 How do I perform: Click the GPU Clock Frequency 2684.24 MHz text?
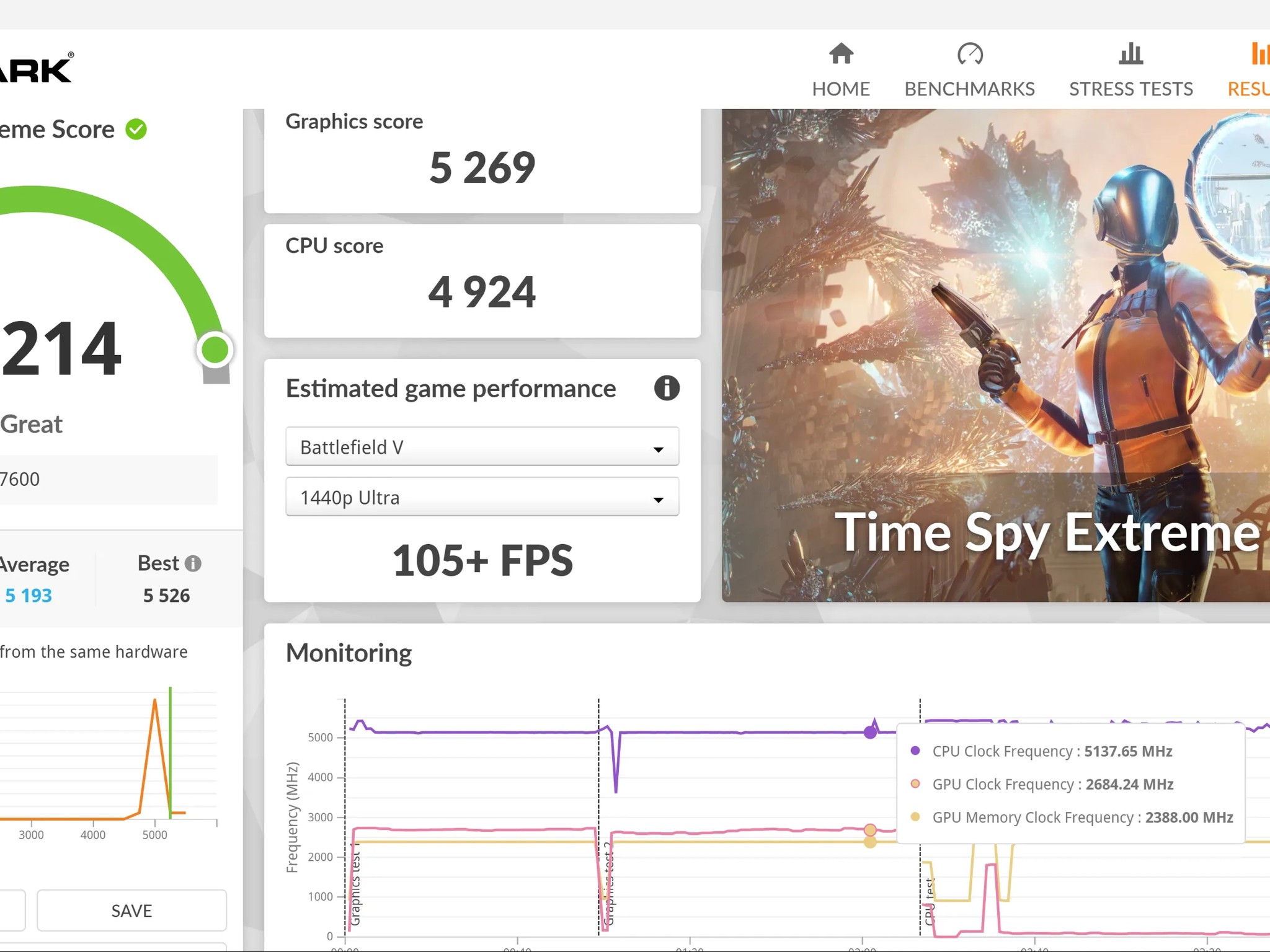[1053, 784]
